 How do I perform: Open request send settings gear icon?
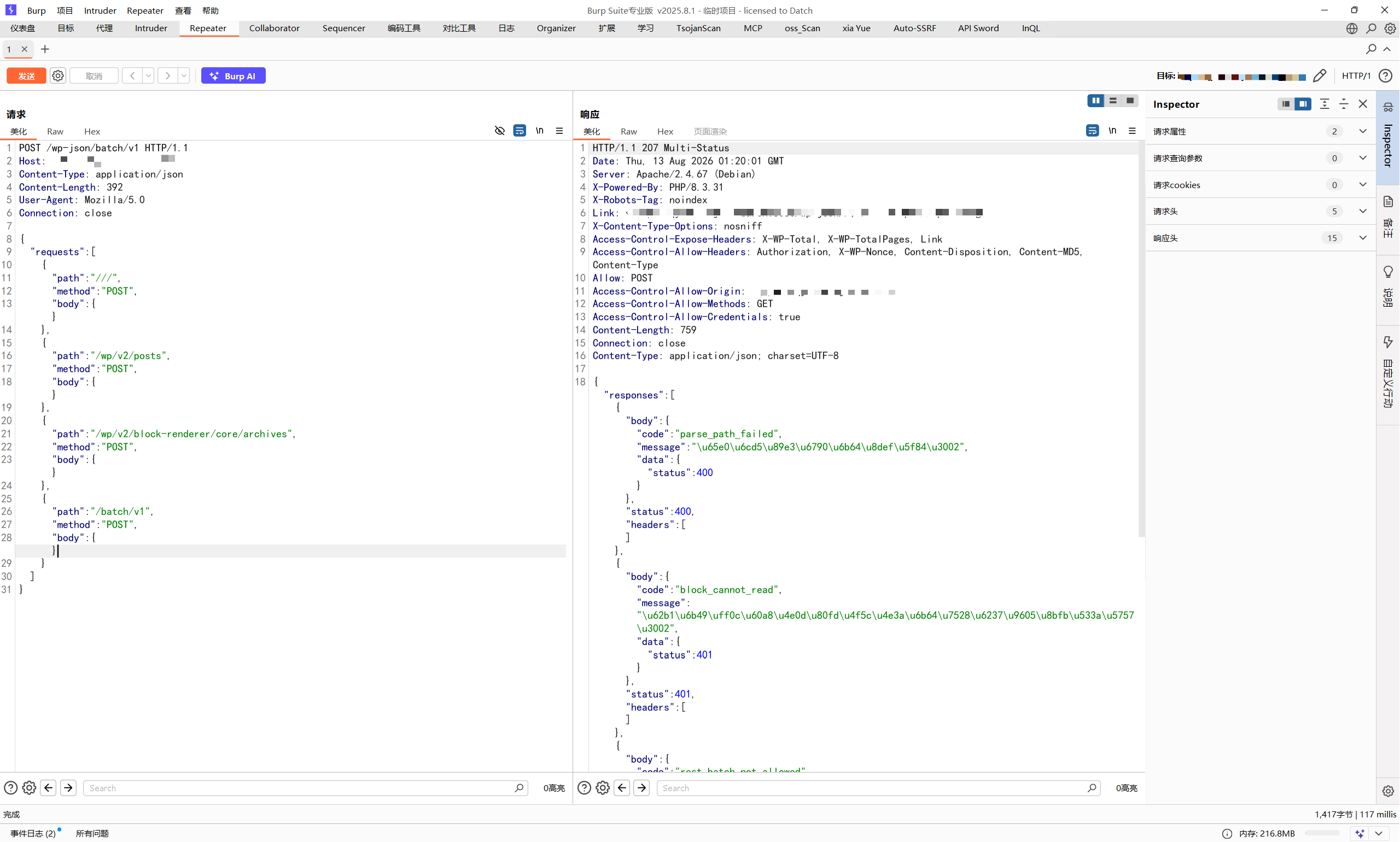coord(58,75)
